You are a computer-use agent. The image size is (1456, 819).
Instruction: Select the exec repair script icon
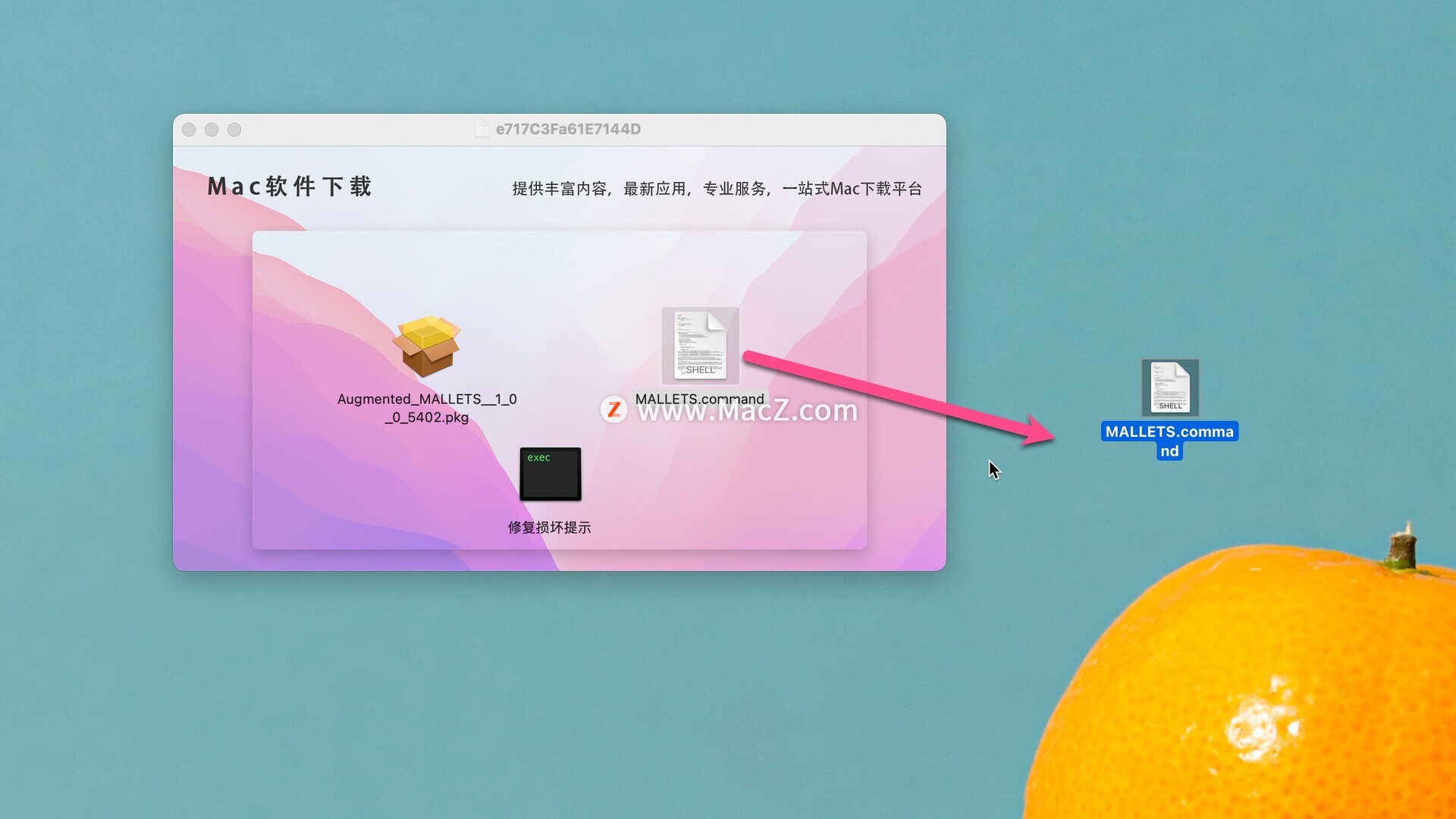[x=551, y=474]
